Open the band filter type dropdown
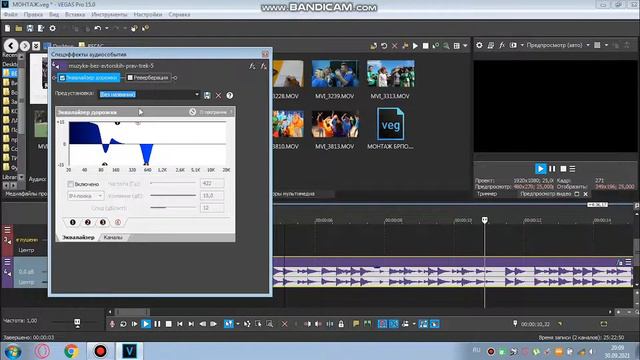The height and width of the screenshot is (360, 640). [85, 196]
